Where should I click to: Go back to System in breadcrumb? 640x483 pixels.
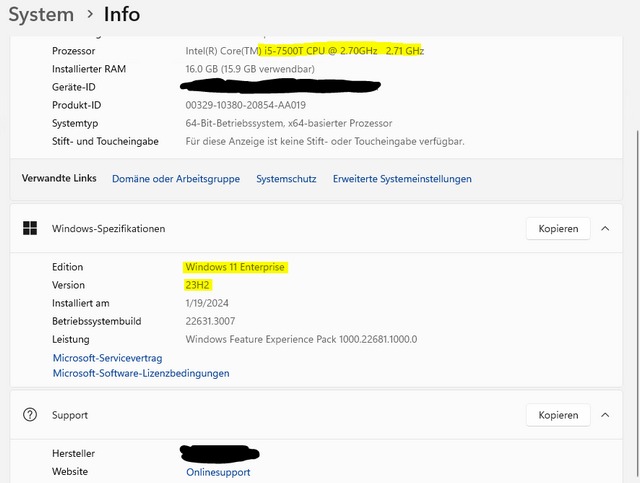click(41, 15)
